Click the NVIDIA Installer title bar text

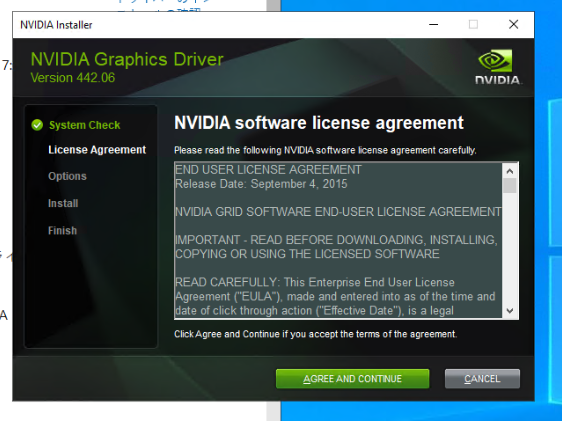pyautogui.click(x=56, y=25)
